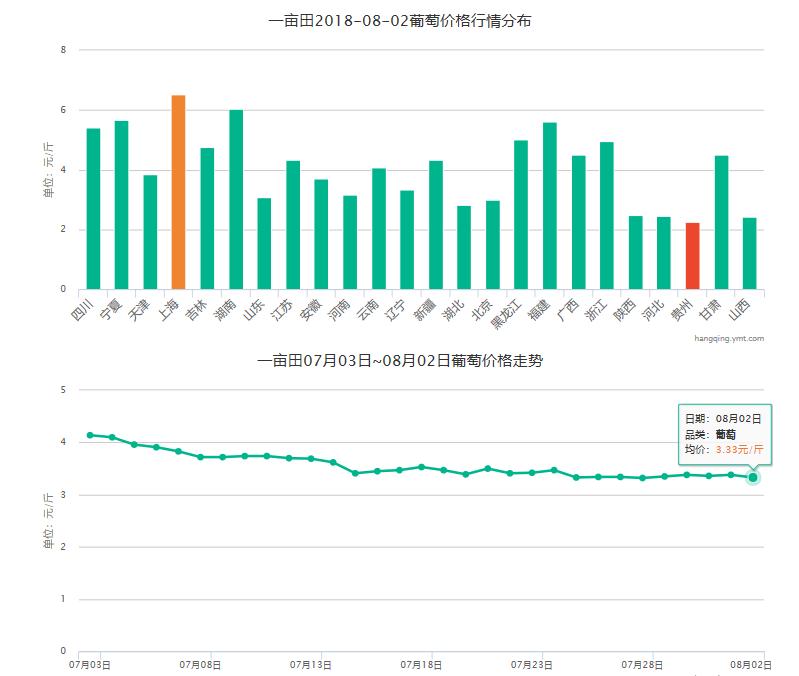Click the 浙江 green bar
The width and height of the screenshot is (799, 676).
point(606,215)
